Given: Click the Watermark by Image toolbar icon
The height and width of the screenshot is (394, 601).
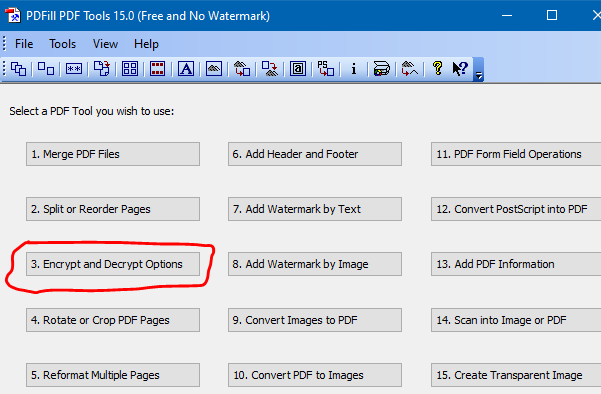Looking at the screenshot, I should click(214, 69).
